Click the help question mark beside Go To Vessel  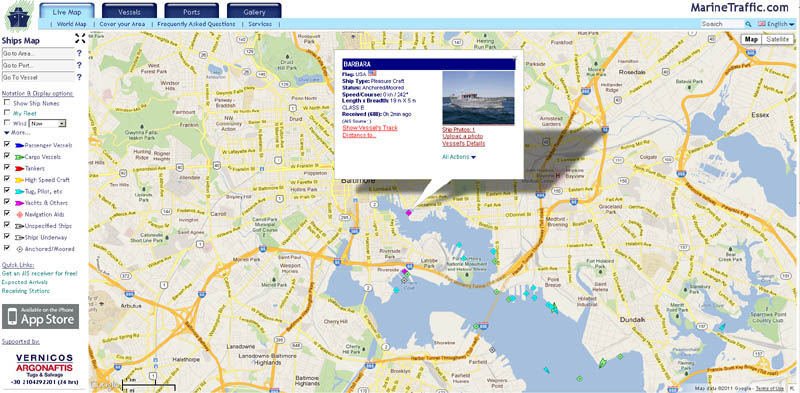79,78
